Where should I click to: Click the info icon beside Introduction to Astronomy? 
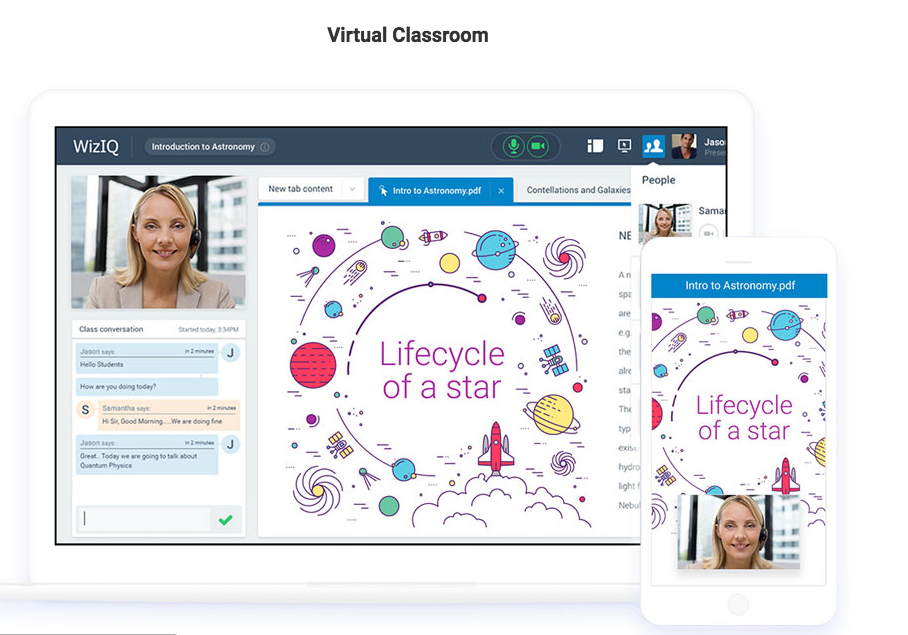[265, 147]
